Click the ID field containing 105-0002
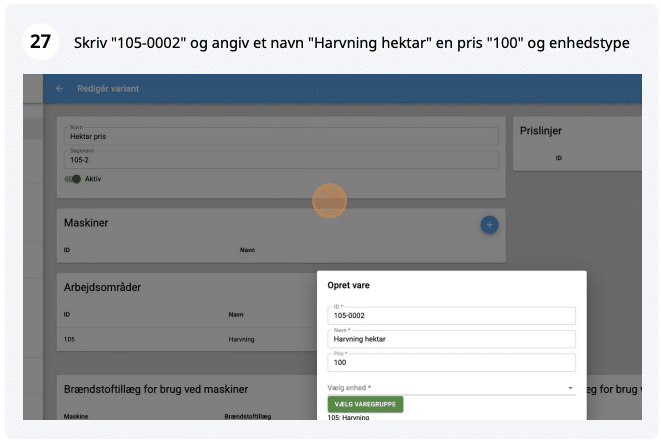 451,316
